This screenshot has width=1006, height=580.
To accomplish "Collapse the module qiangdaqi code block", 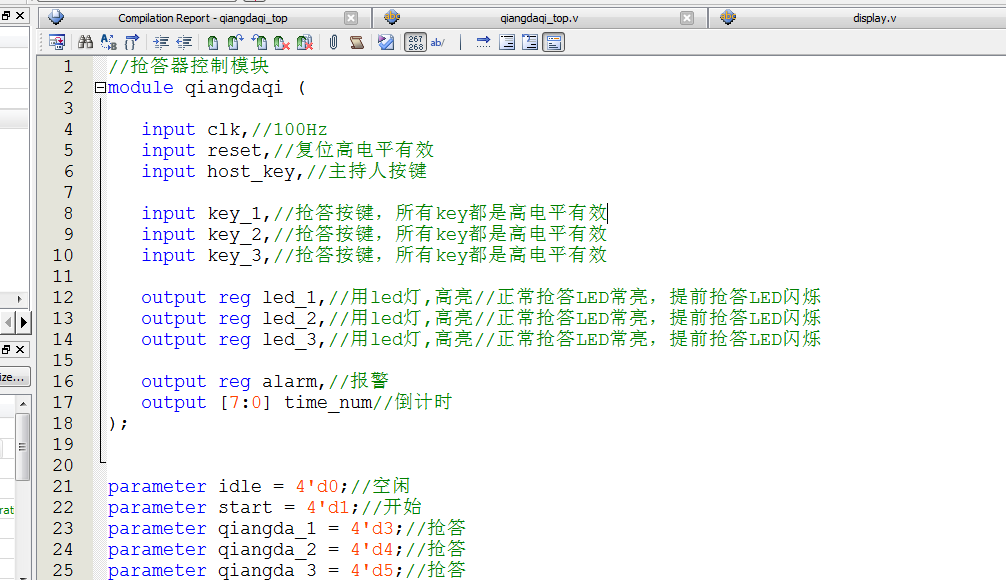I will point(99,87).
